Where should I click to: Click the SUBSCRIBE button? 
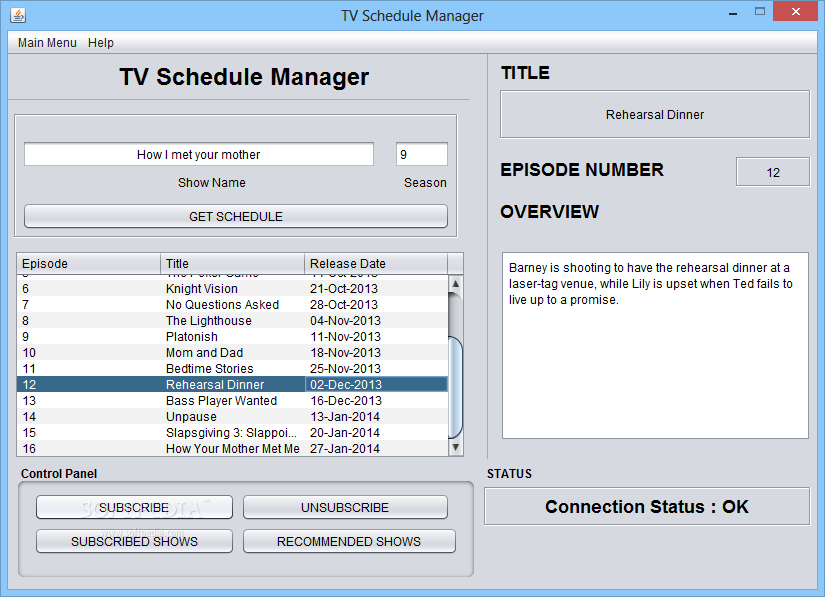pyautogui.click(x=134, y=508)
